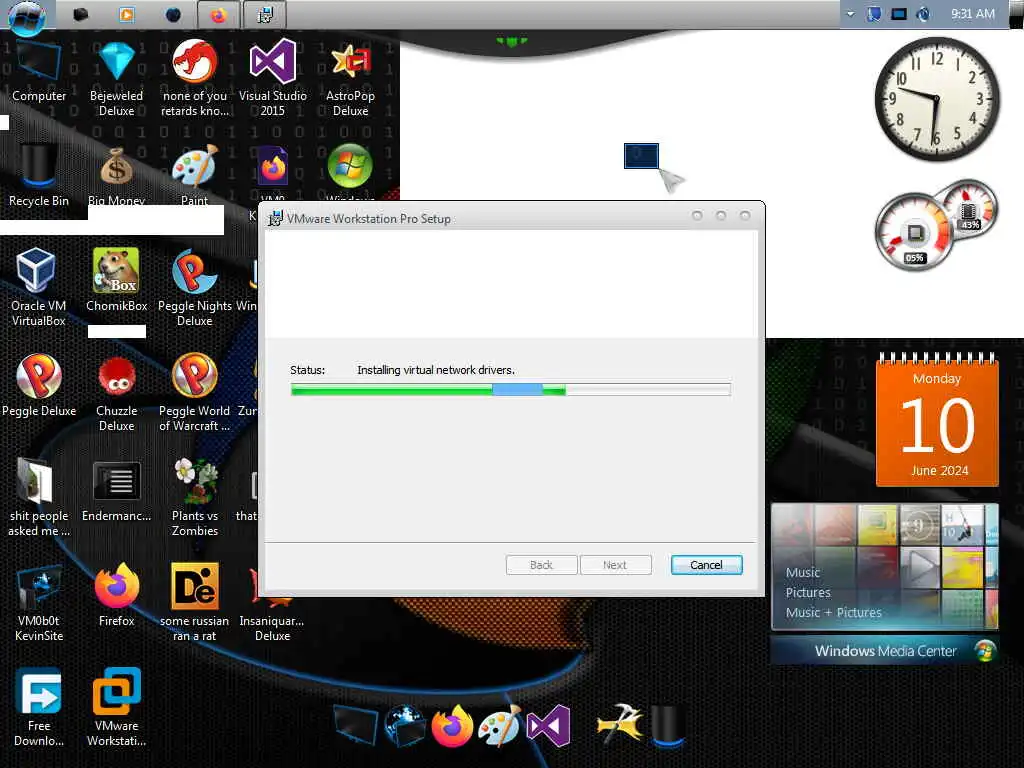Expand the hidden tray icons arrow
Screen dimensions: 1024x768
tap(850, 14)
